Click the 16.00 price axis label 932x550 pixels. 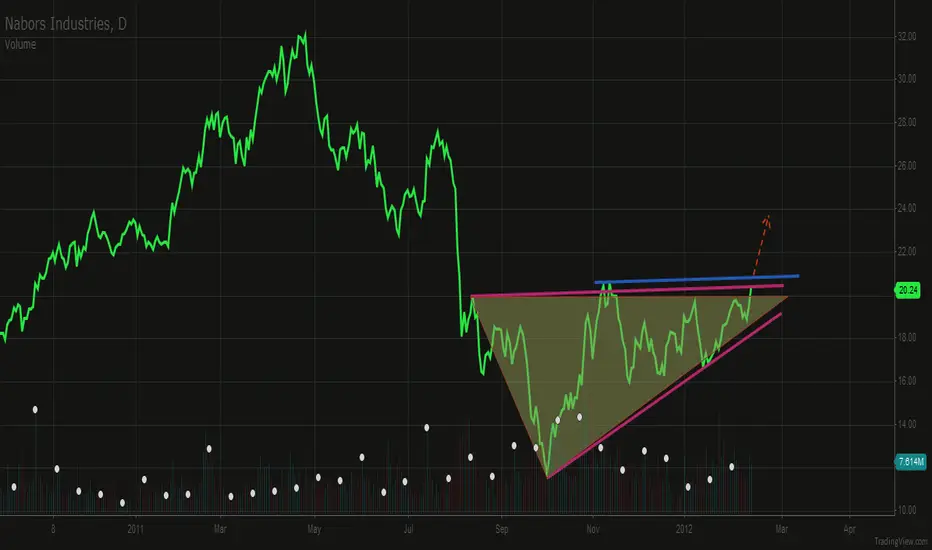point(906,381)
